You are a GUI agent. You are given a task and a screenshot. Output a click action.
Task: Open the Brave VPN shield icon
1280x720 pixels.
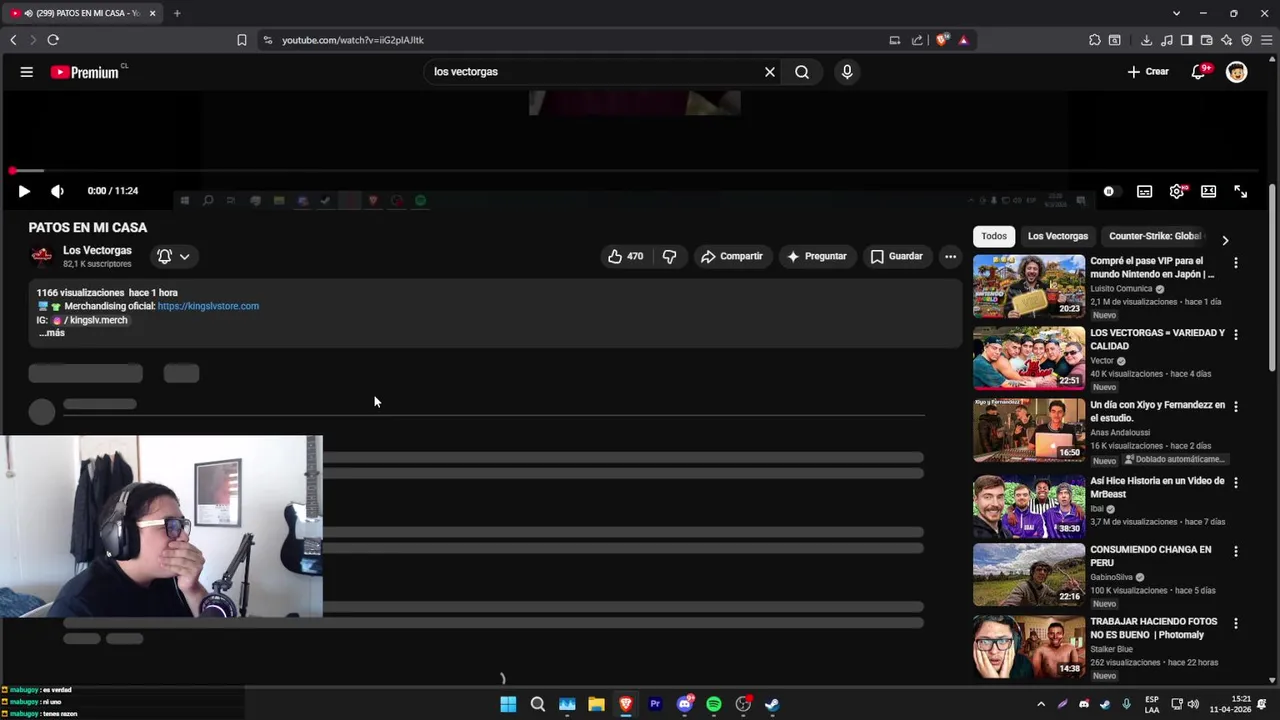point(1246,40)
